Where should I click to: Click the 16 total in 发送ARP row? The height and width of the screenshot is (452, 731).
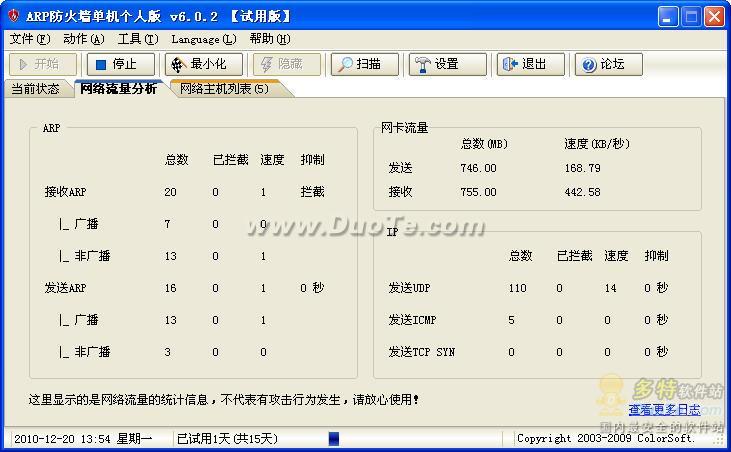[x=171, y=288]
